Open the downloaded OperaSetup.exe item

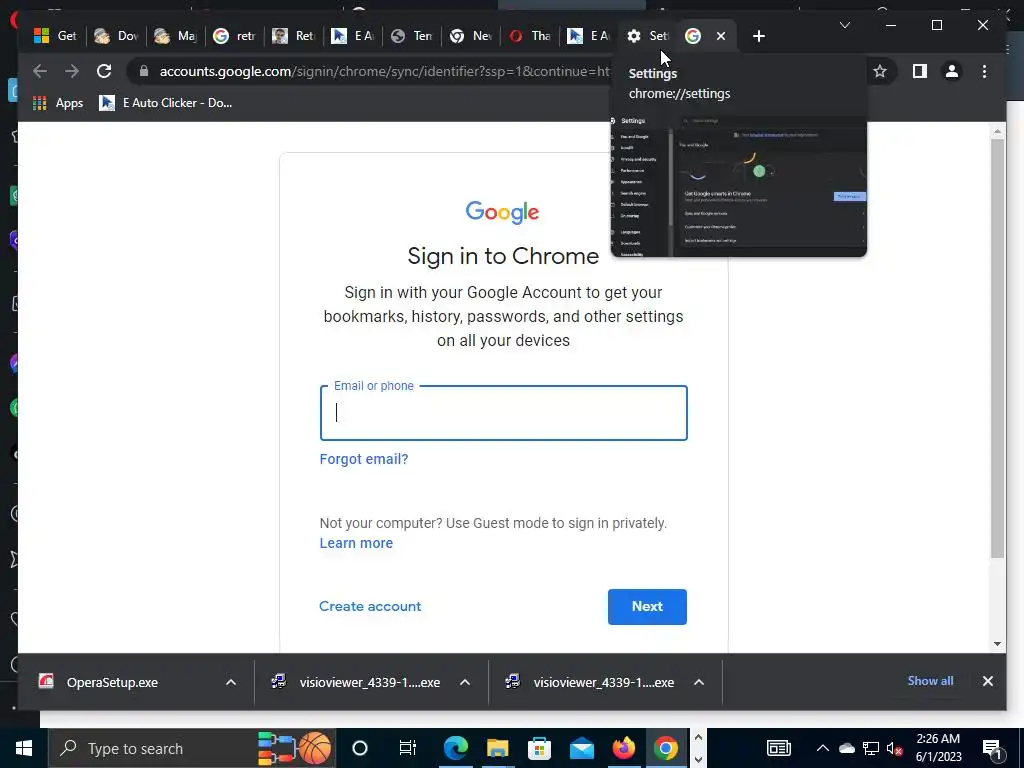[111, 682]
